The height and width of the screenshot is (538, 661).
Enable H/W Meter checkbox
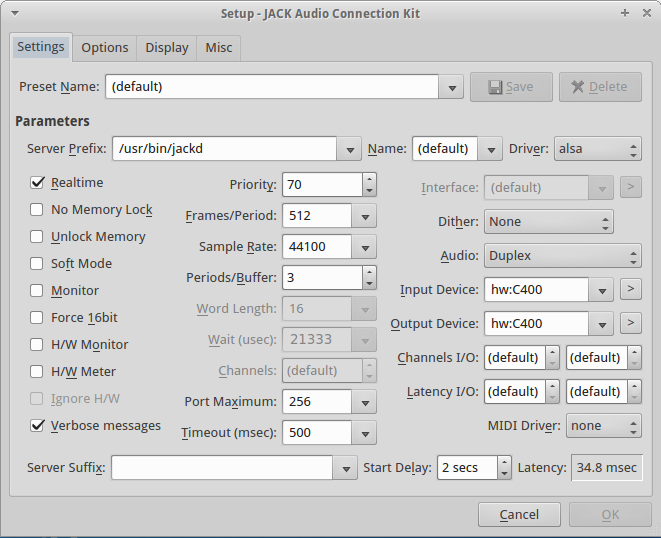37,371
